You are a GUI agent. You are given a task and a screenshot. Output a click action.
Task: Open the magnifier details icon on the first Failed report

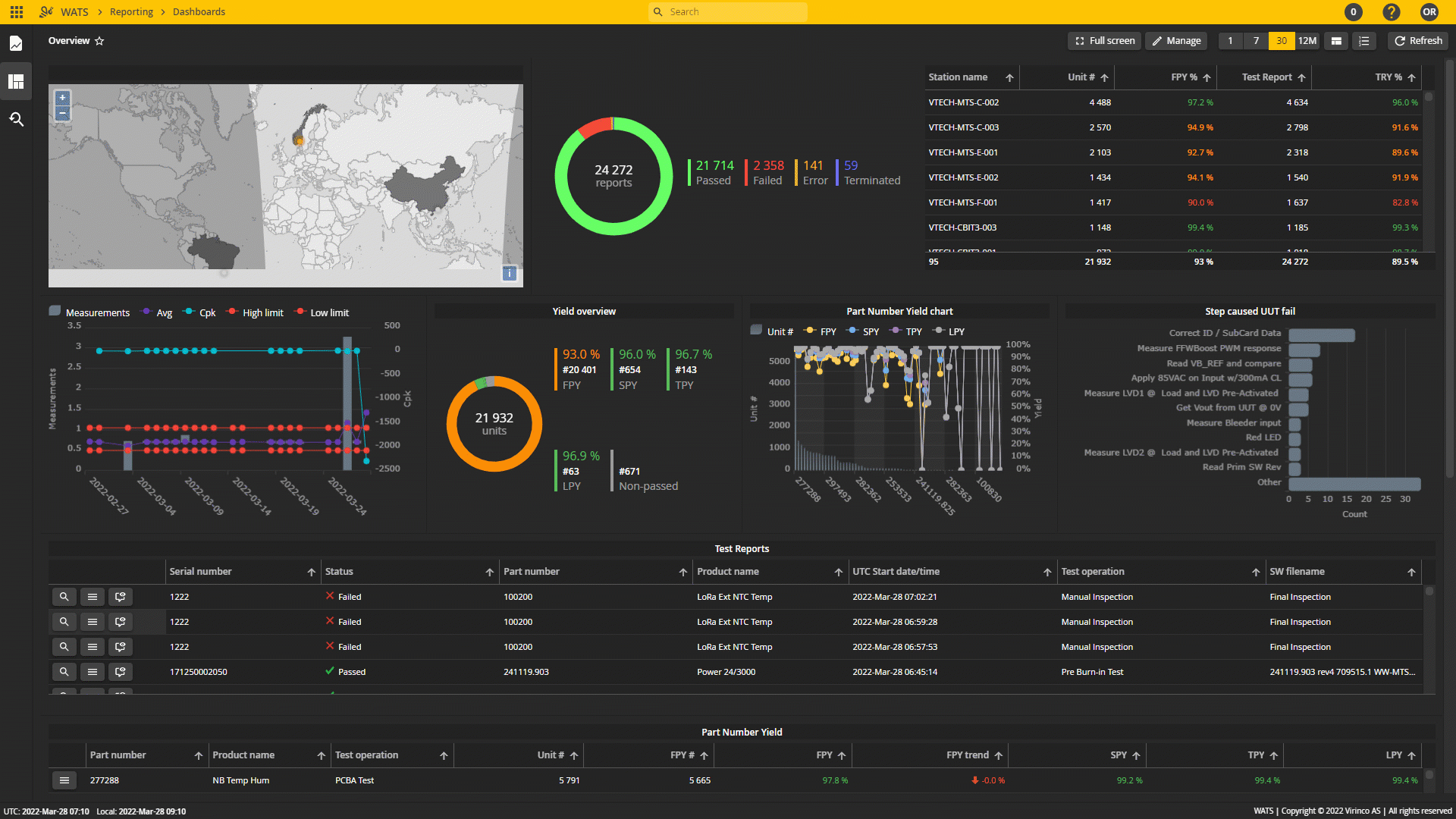click(64, 597)
